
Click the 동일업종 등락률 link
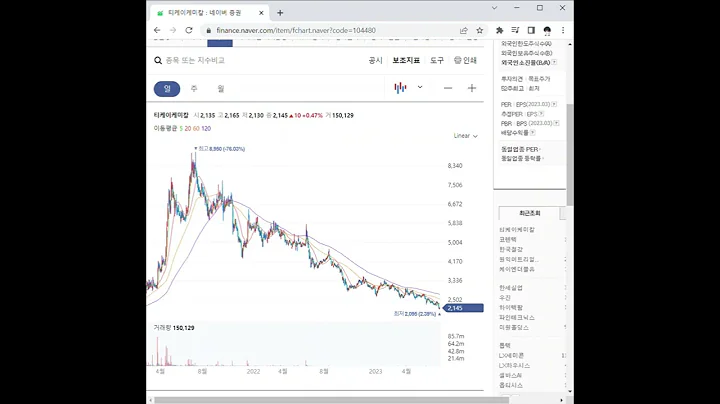click(521, 158)
